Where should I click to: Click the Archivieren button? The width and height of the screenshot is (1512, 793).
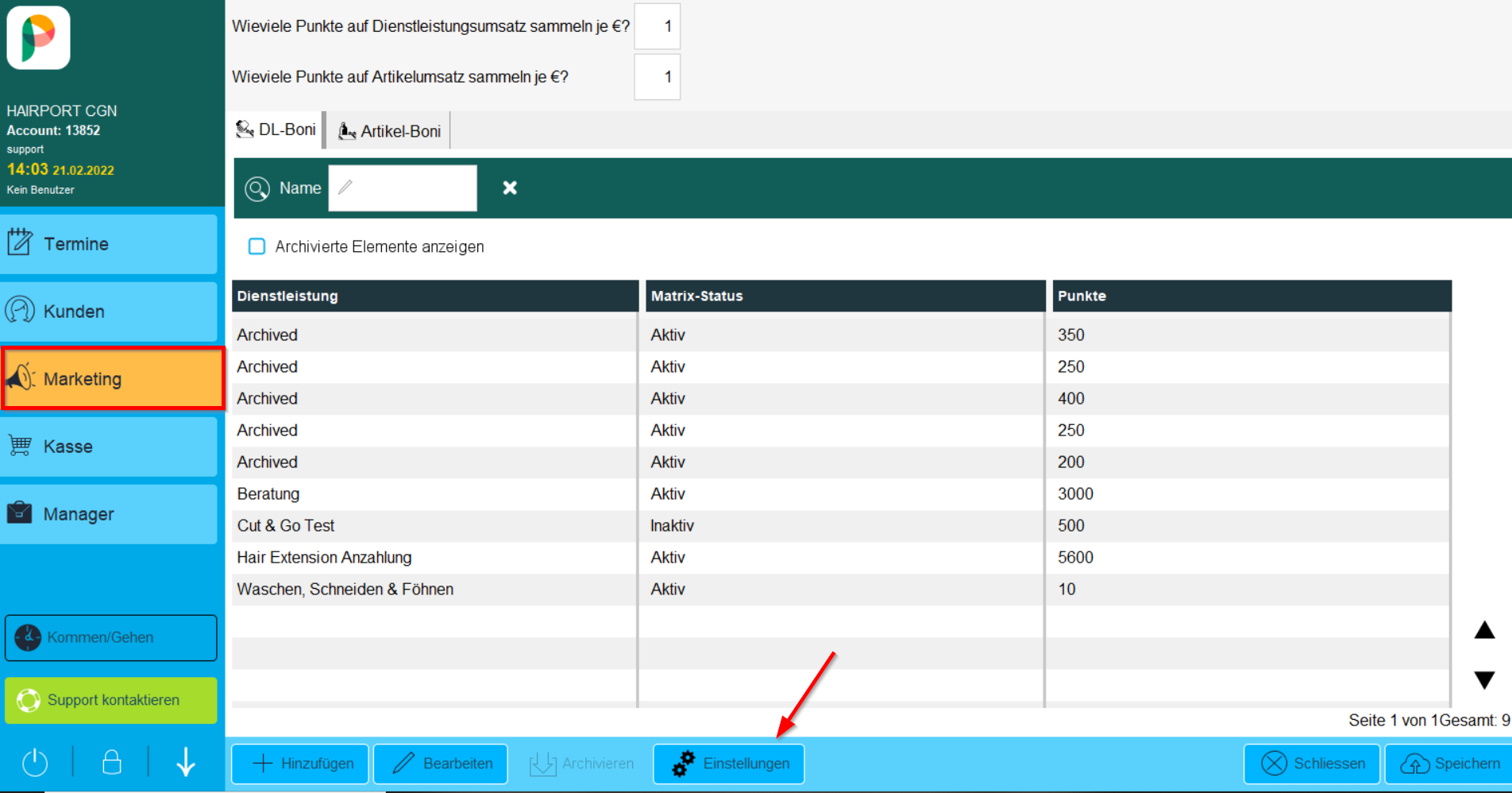581,764
